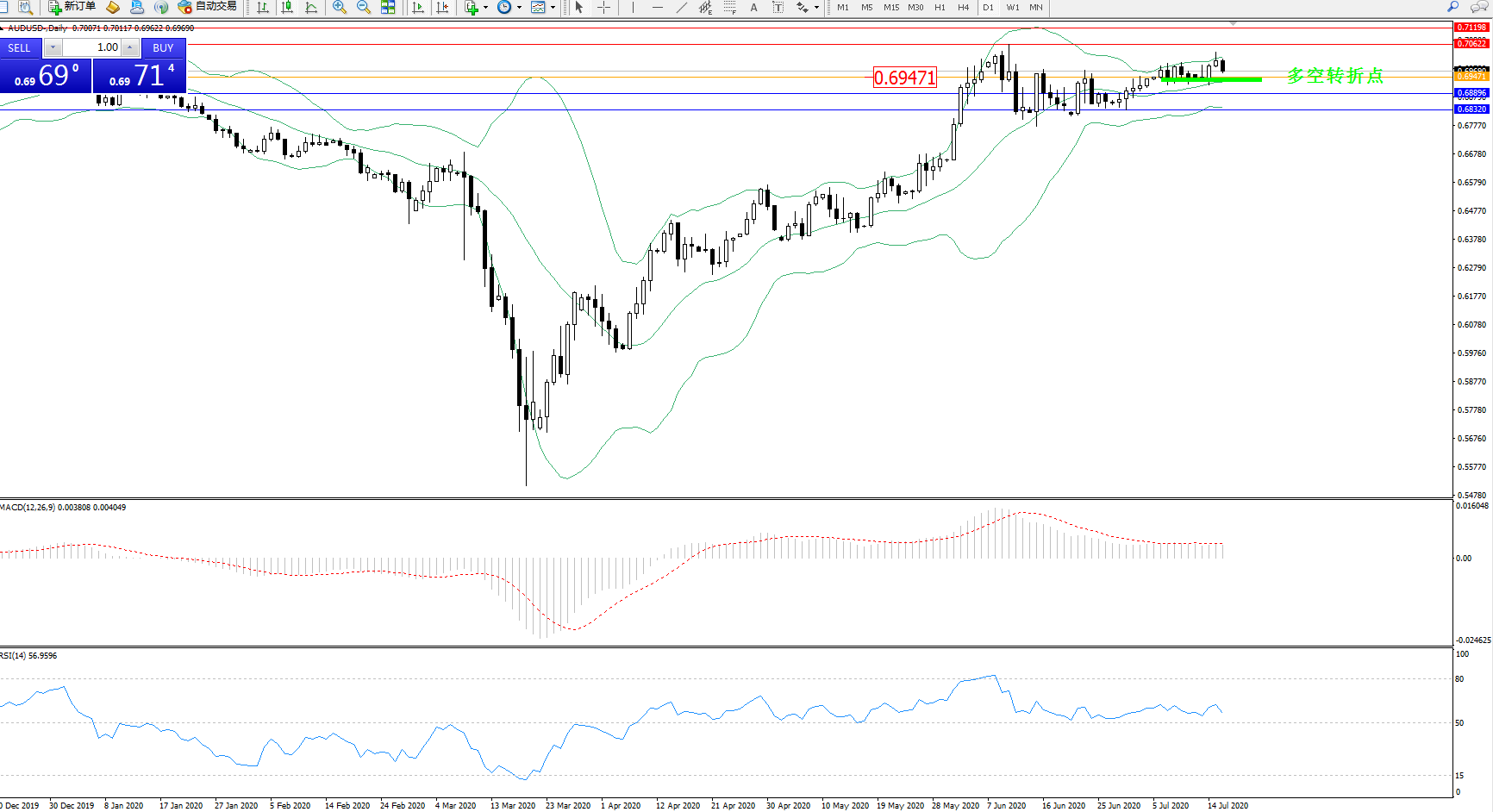Pick the vertical line drawing tool
This screenshot has width=1493, height=812.
[x=633, y=7]
